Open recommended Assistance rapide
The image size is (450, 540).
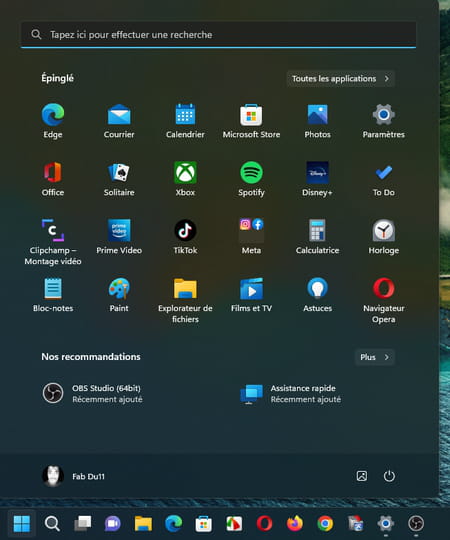pyautogui.click(x=290, y=393)
